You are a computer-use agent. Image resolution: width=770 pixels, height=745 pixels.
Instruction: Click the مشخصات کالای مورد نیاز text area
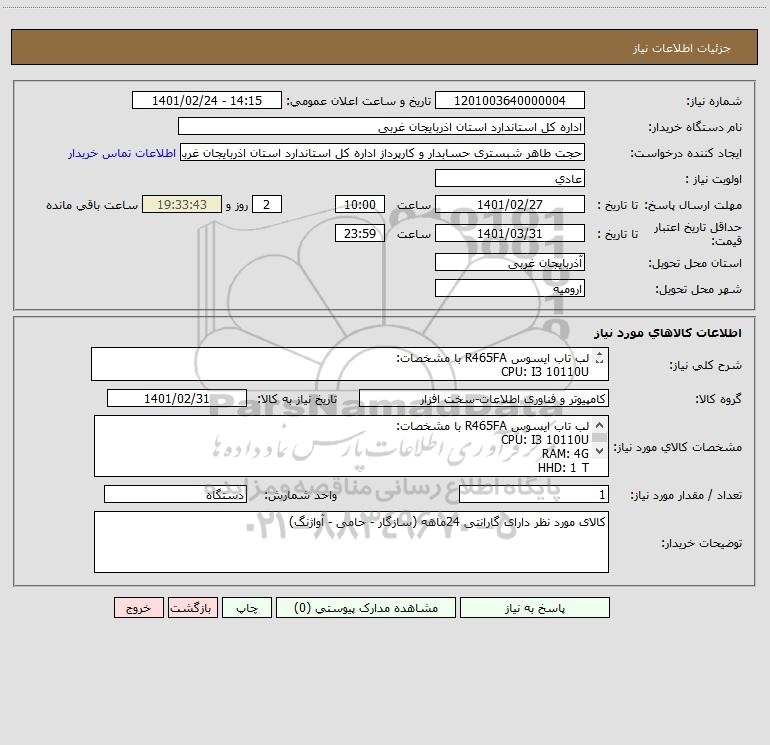coord(351,446)
